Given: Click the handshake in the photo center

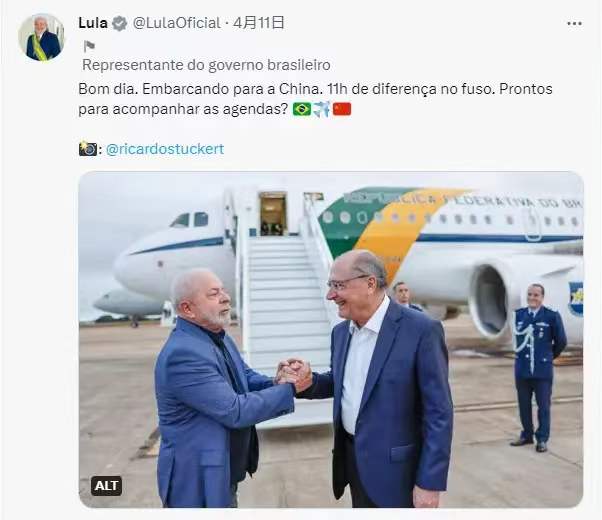Looking at the screenshot, I should click(x=294, y=374).
